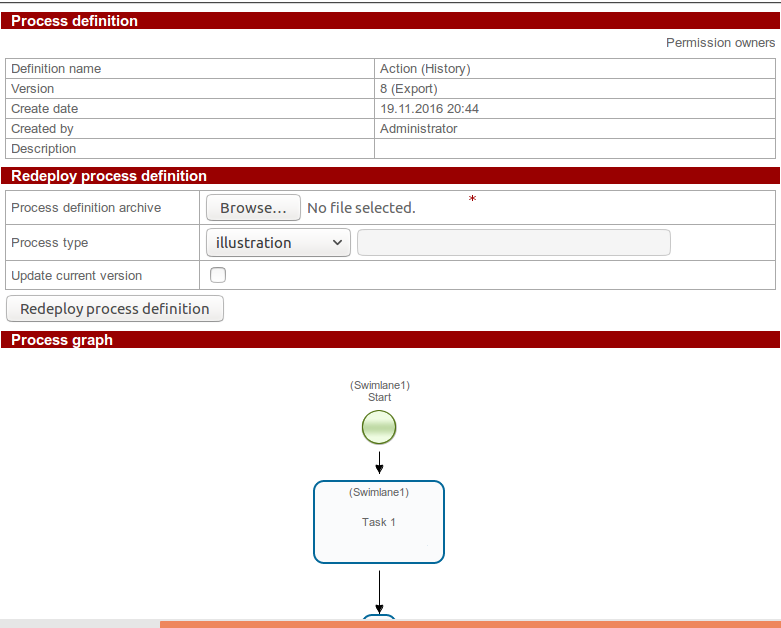Click the partially visible node at the graph bottom

tap(379, 617)
